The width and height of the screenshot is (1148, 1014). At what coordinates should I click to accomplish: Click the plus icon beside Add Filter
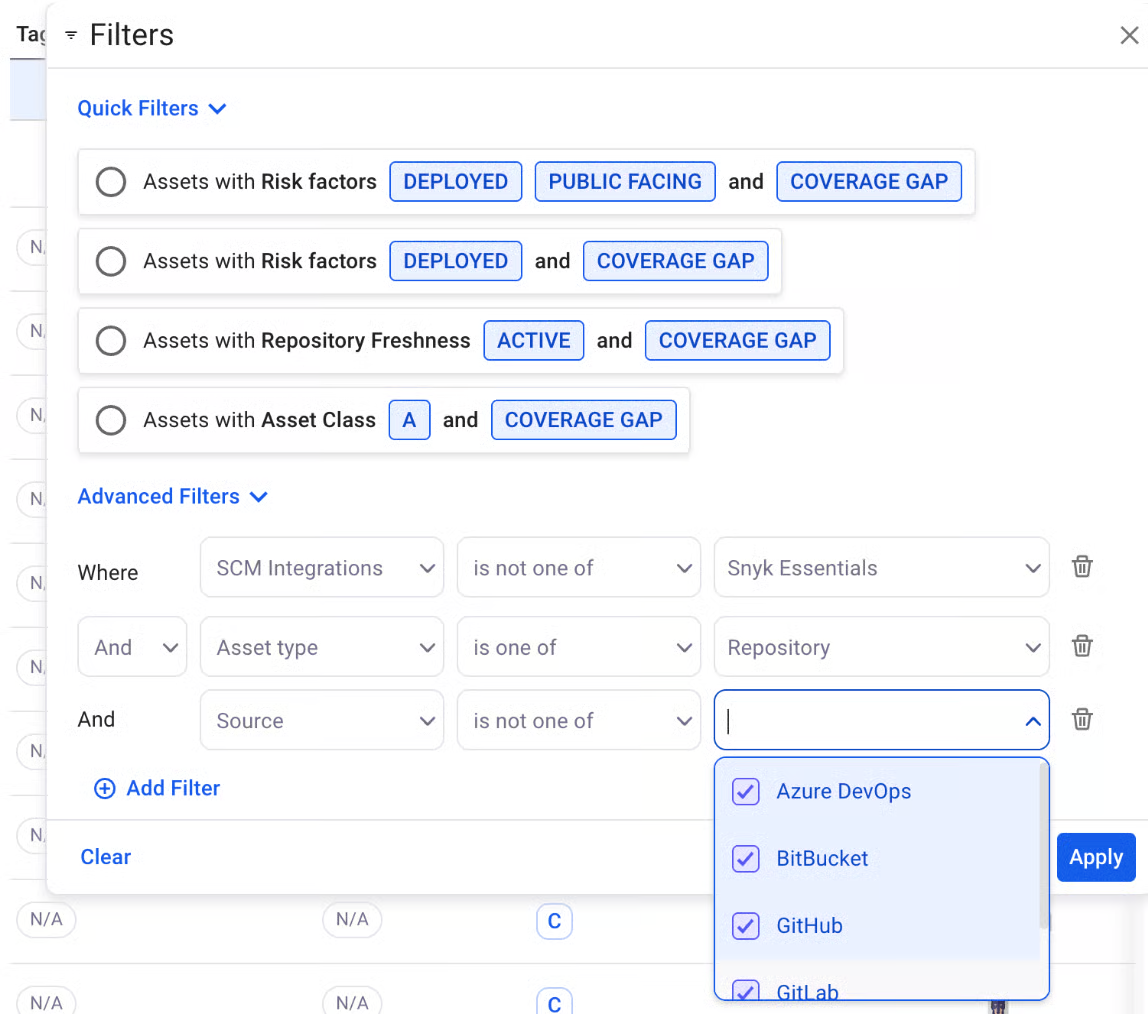[x=104, y=788]
